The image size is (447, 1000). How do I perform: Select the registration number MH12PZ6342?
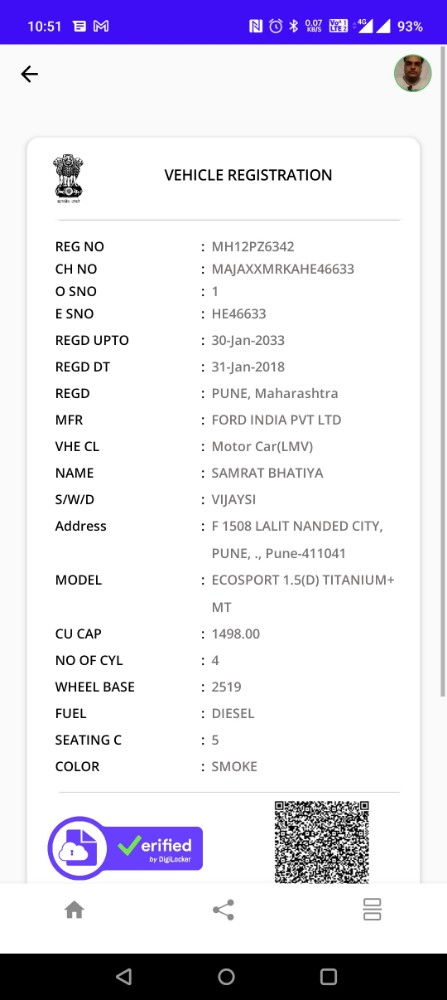(253, 247)
